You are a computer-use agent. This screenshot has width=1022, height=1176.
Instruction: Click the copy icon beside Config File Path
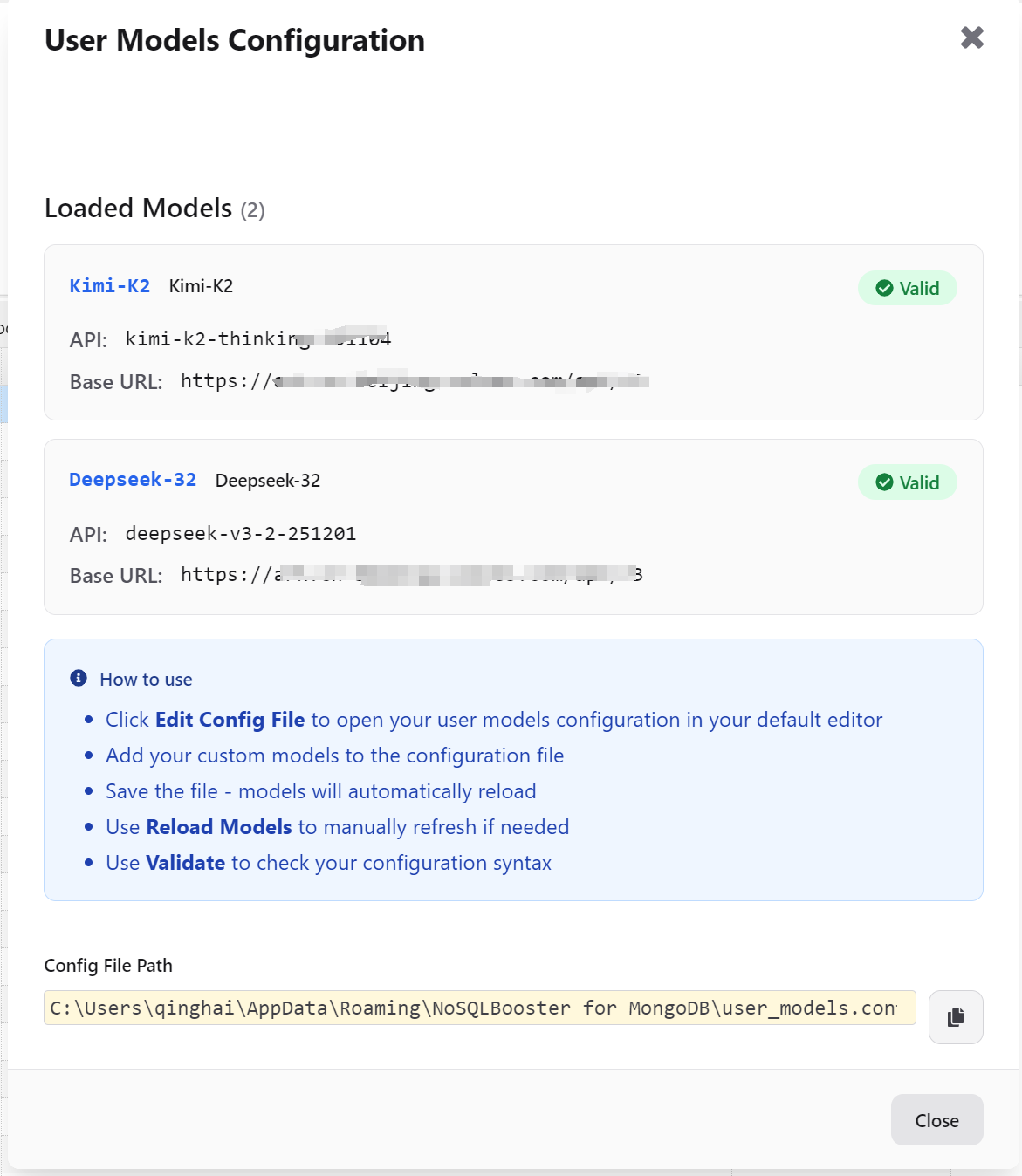click(955, 1017)
